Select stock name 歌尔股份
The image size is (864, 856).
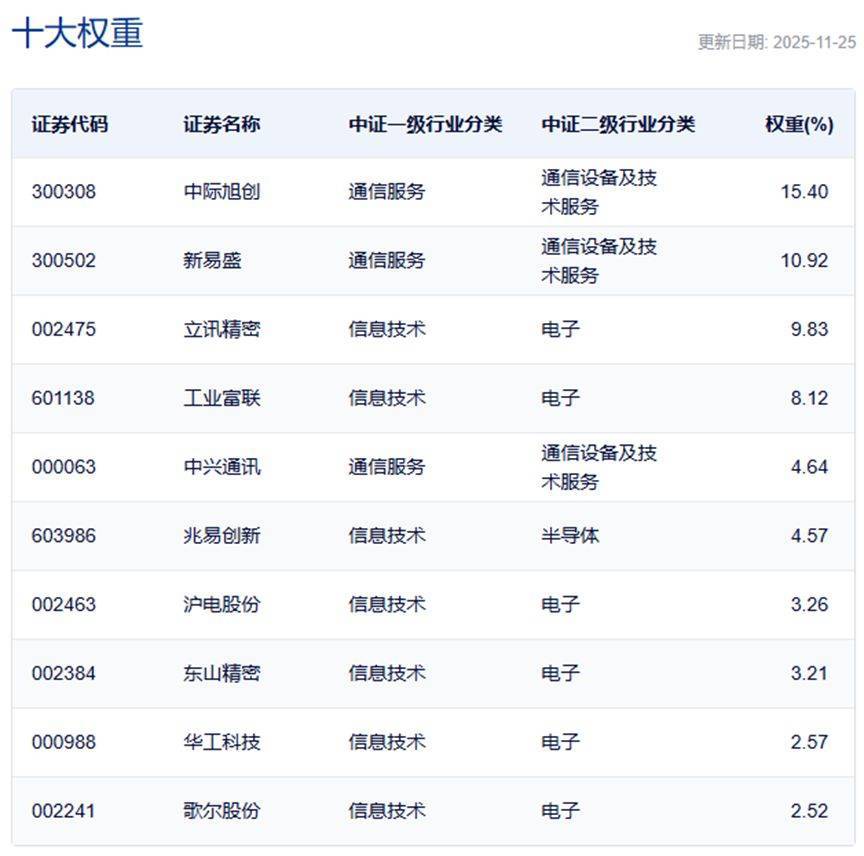point(222,811)
